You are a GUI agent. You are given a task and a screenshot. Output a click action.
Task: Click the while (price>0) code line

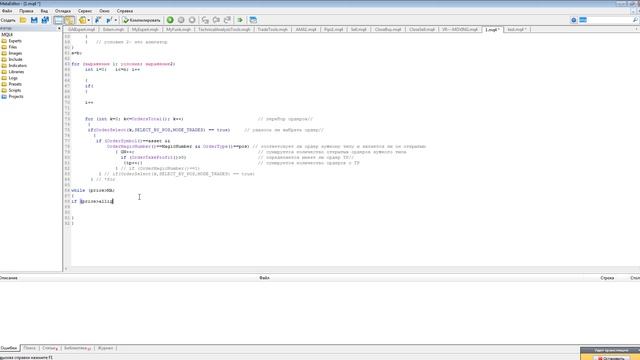tap(93, 191)
